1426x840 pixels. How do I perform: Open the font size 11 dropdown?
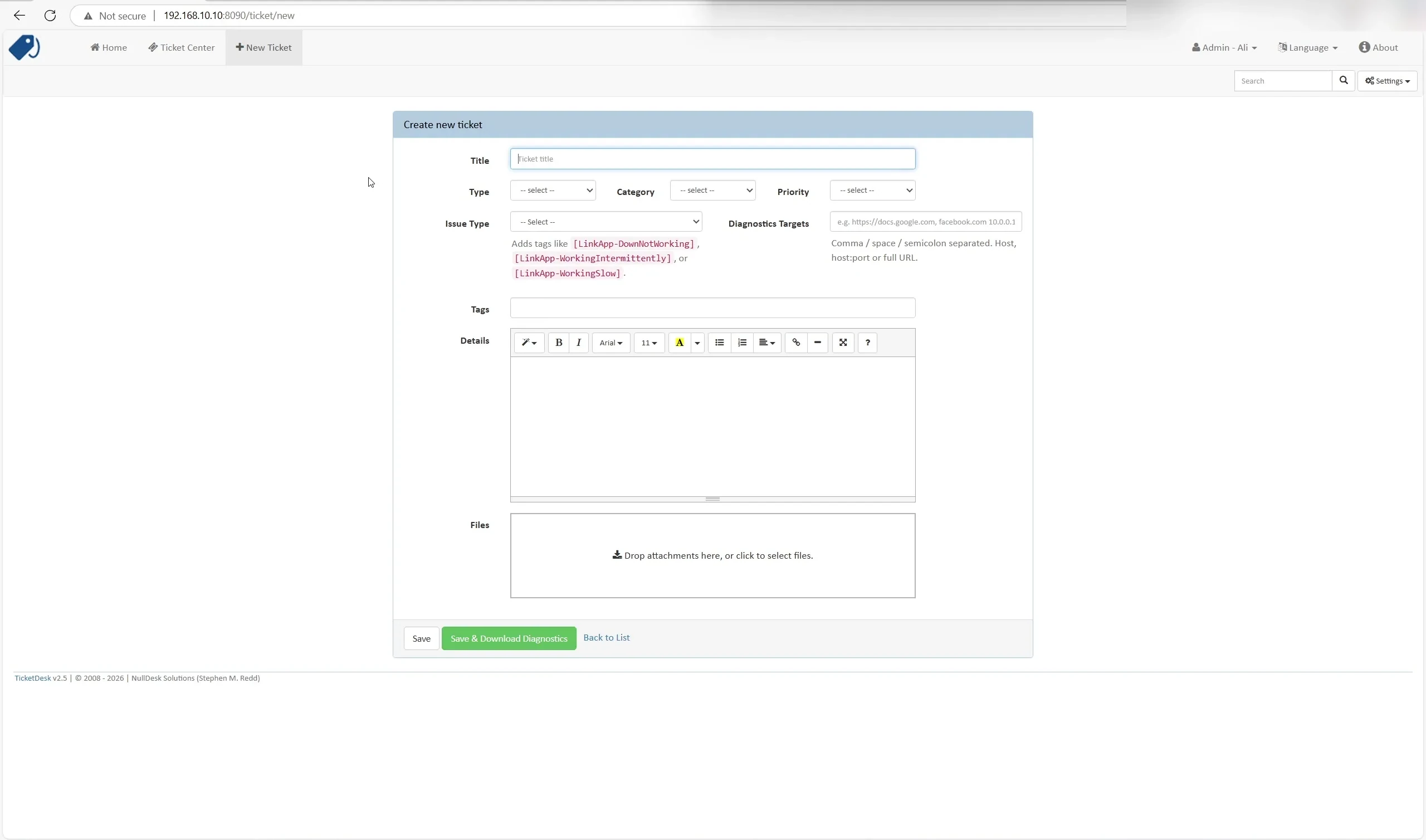coord(649,343)
